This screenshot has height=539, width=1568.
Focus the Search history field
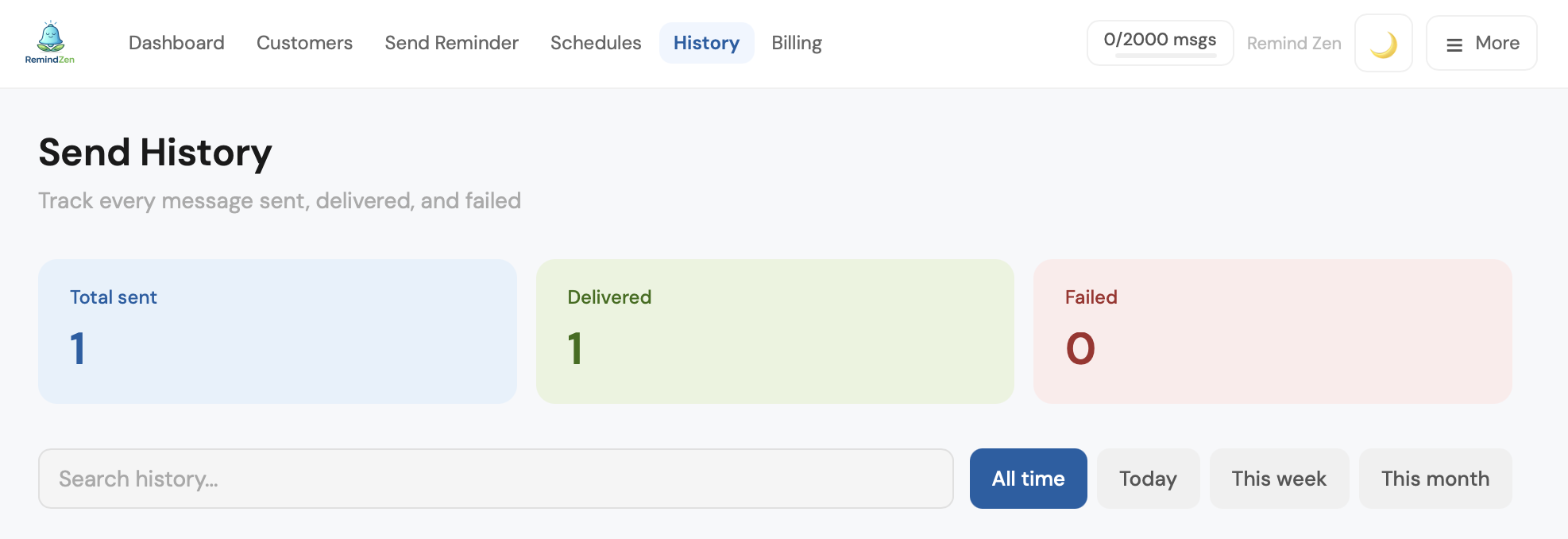[x=496, y=479]
